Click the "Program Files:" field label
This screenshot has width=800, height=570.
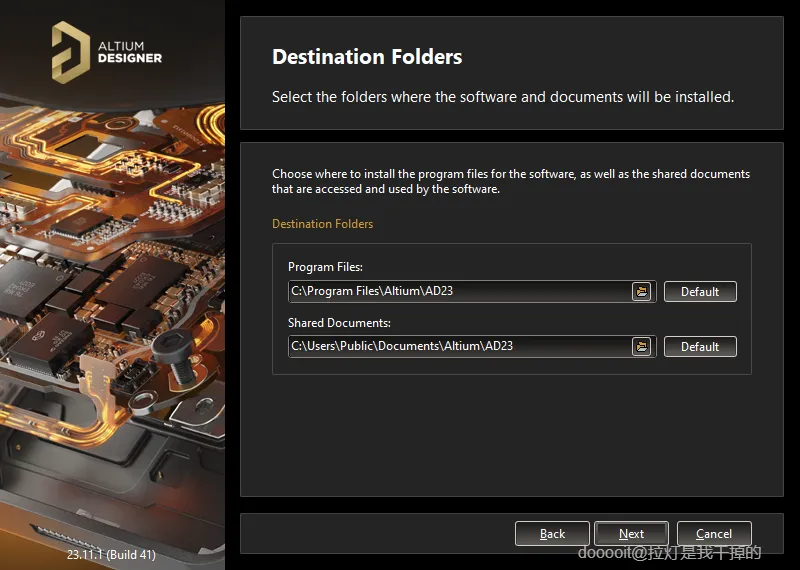point(325,267)
